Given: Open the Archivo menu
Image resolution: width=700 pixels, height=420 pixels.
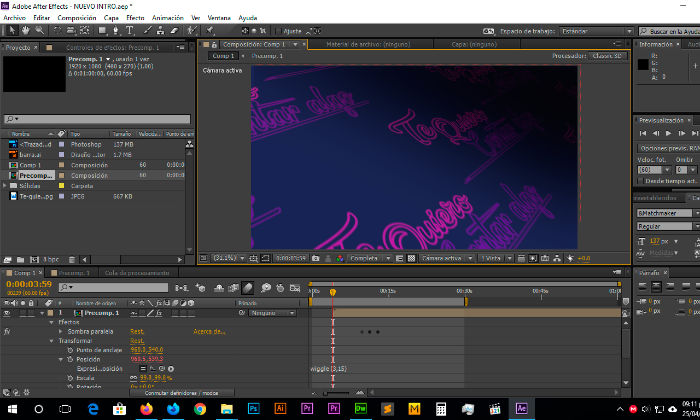Looking at the screenshot, I should [x=14, y=18].
